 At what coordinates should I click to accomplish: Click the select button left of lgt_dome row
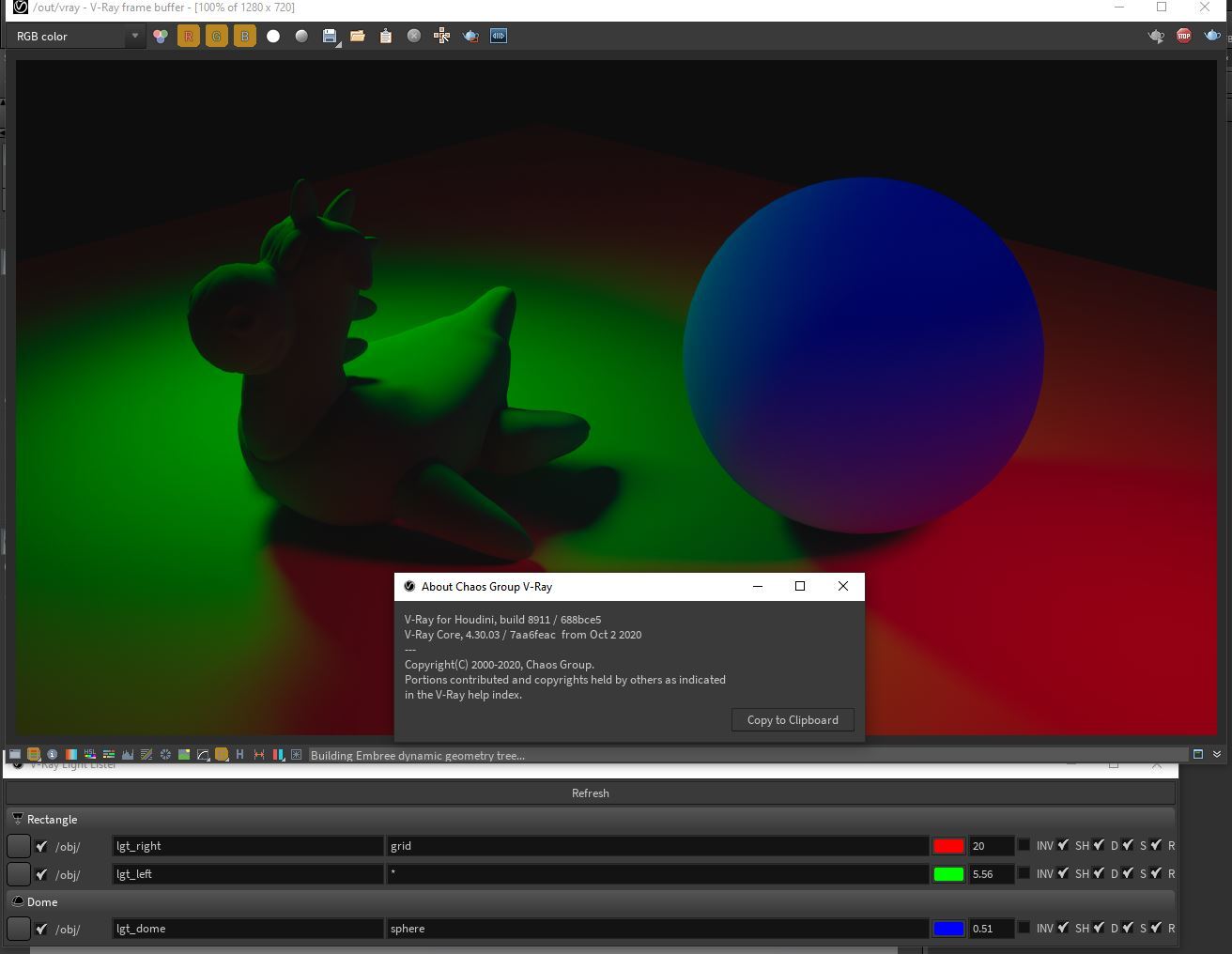coord(19,929)
